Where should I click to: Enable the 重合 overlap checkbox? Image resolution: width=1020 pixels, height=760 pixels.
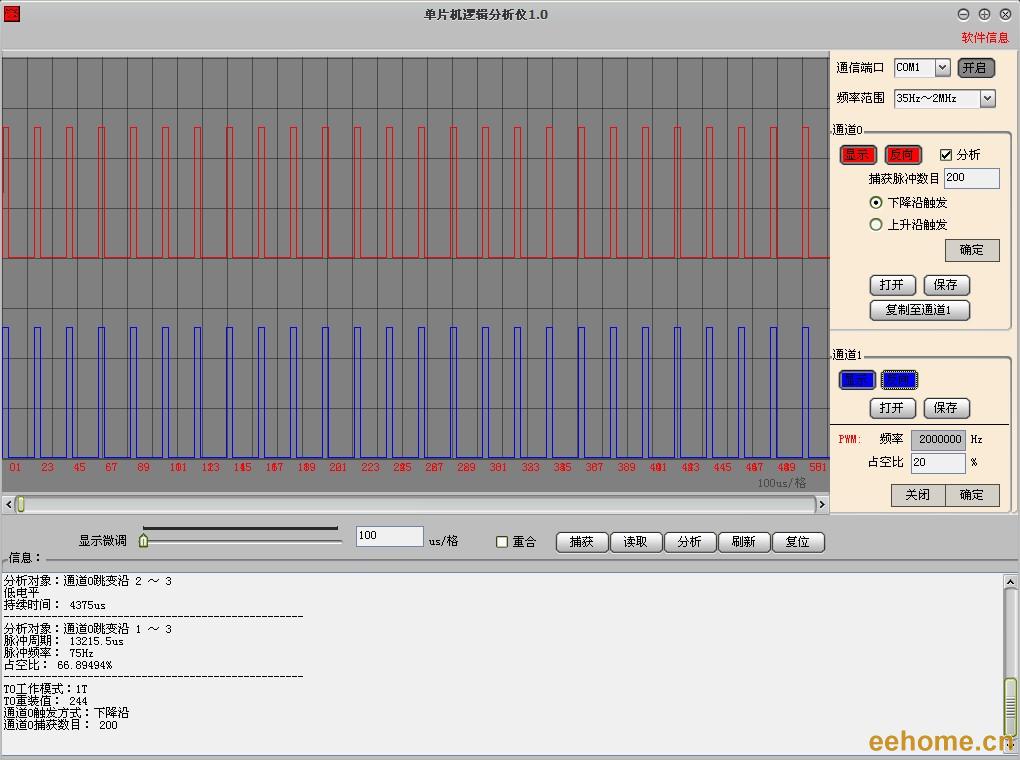coord(502,542)
